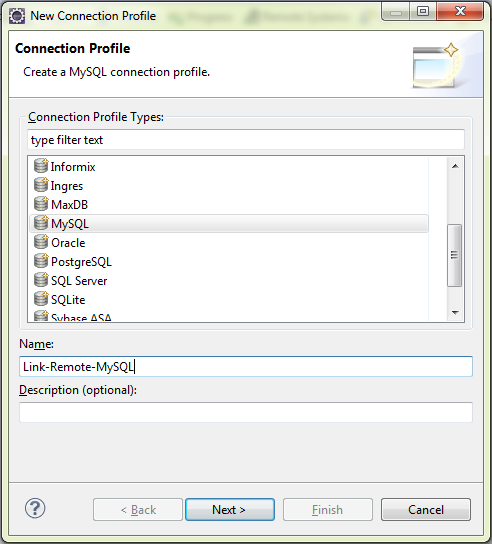492x544 pixels.
Task: Focus the type filter text field
Action: click(x=246, y=140)
